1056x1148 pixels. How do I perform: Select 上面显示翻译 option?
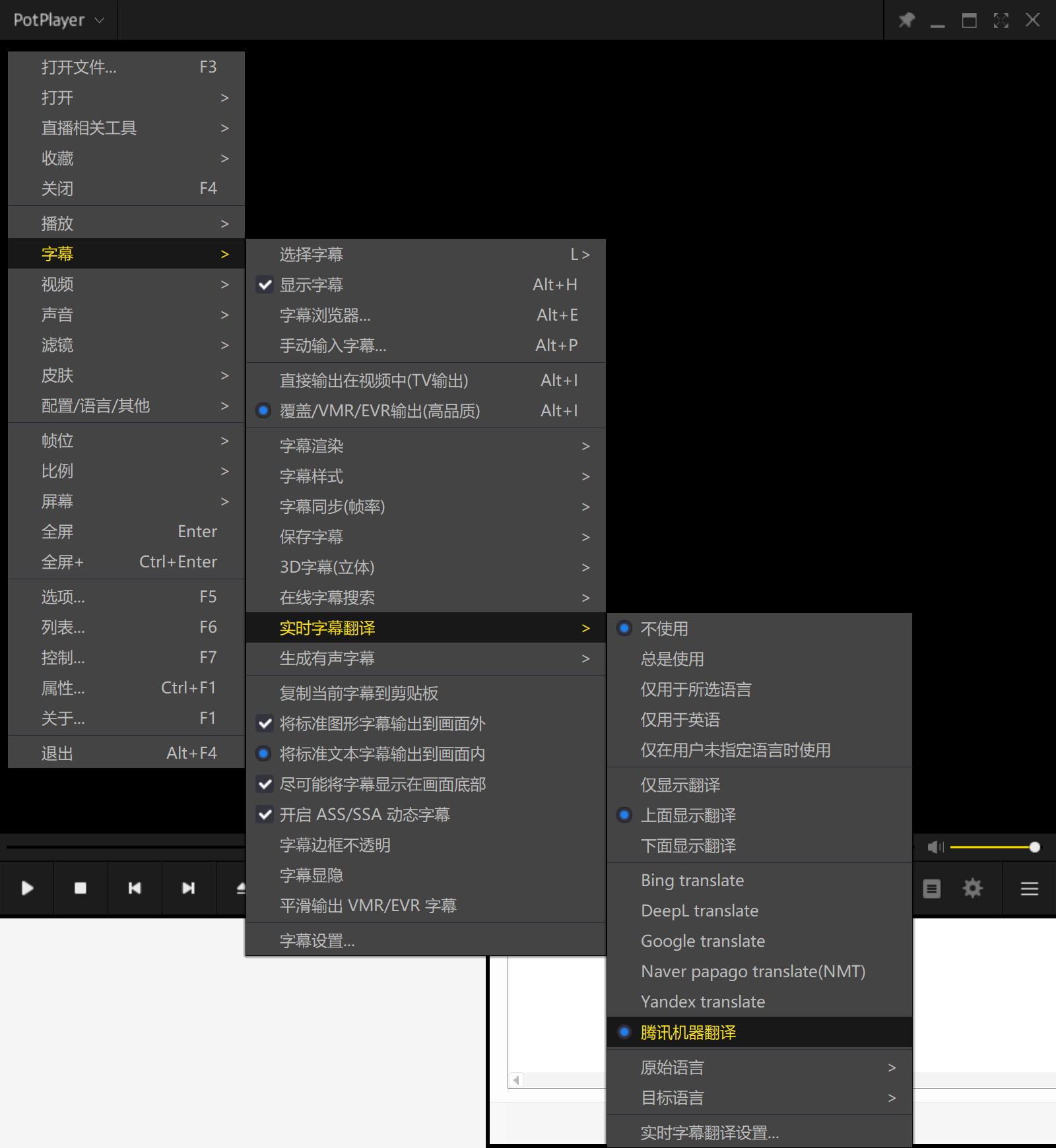click(760, 815)
